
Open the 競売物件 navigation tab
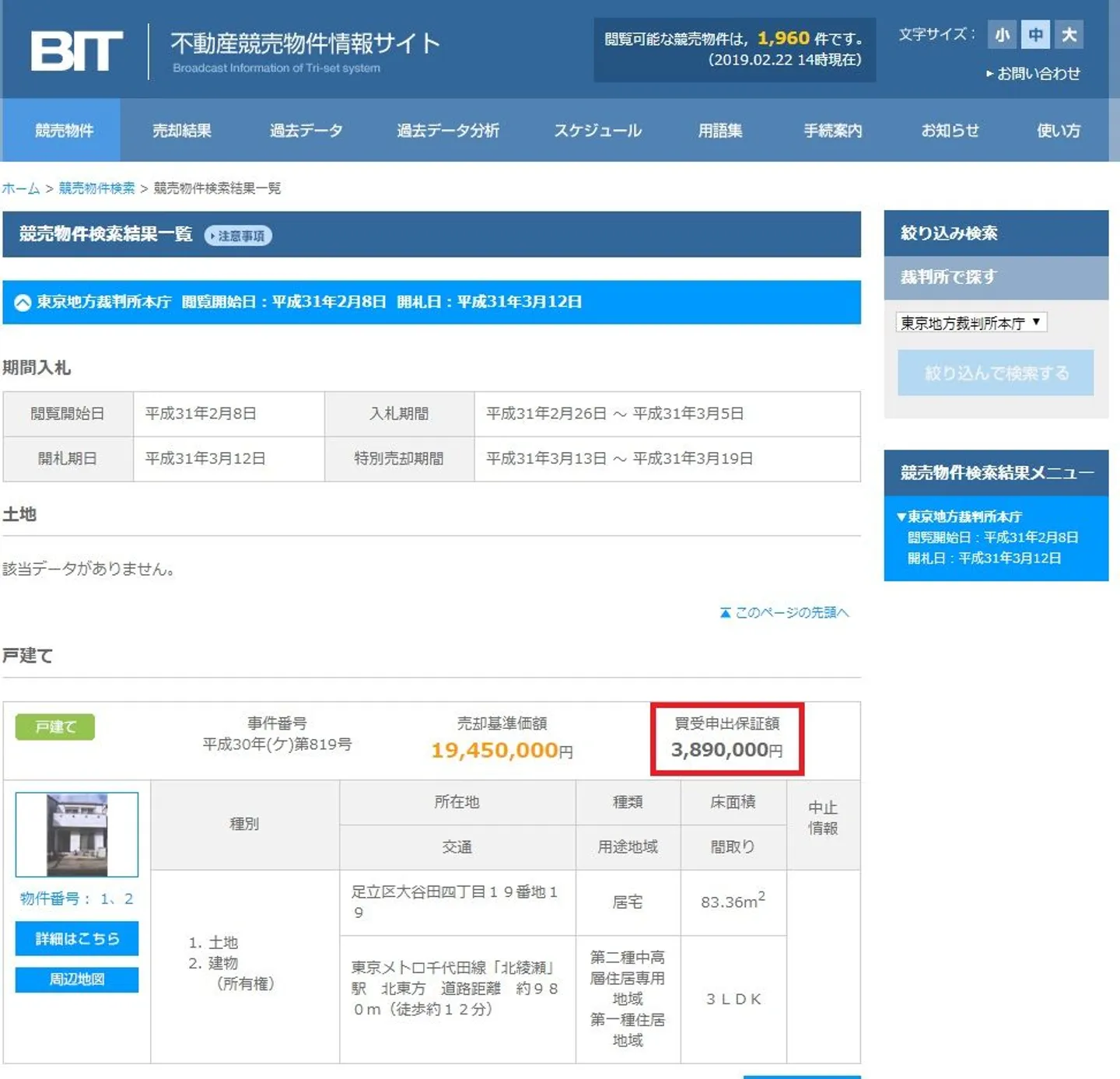pos(64,131)
